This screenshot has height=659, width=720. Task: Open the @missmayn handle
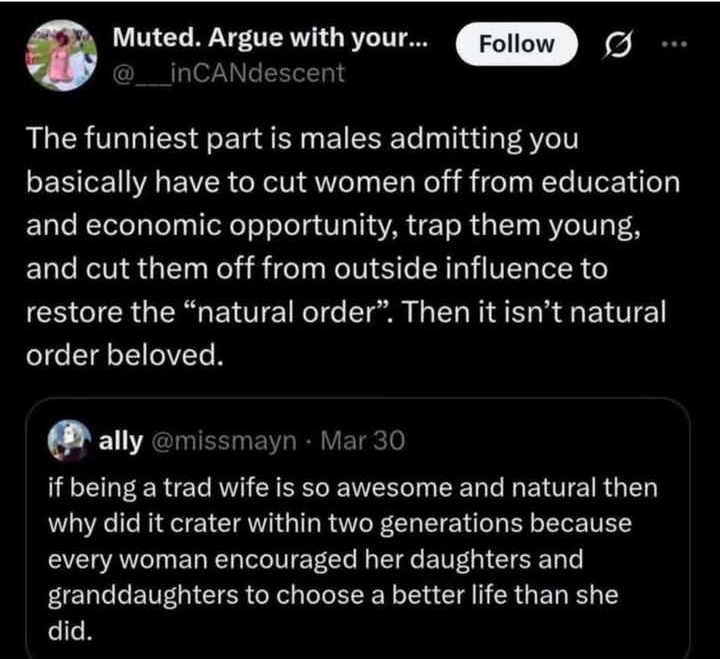click(221, 441)
